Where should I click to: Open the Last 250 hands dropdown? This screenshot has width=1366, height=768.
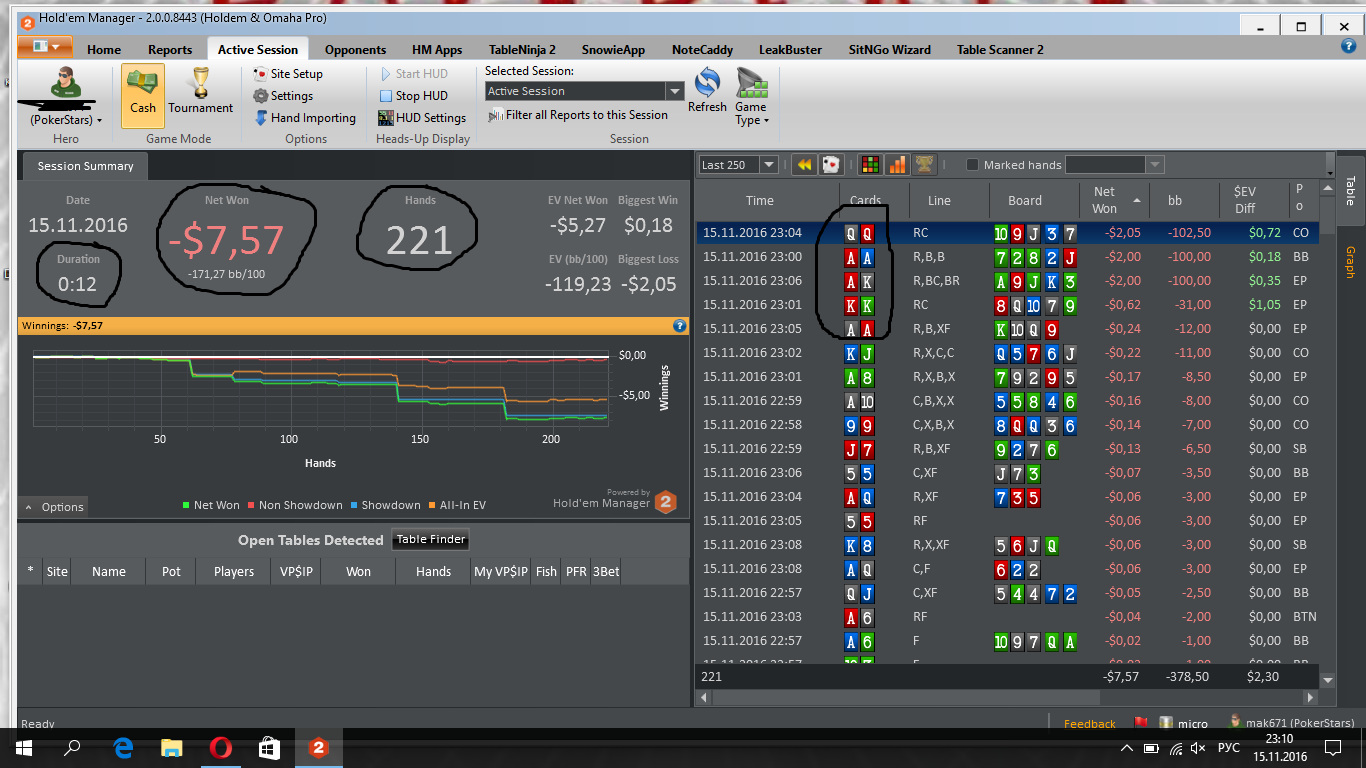pos(738,165)
